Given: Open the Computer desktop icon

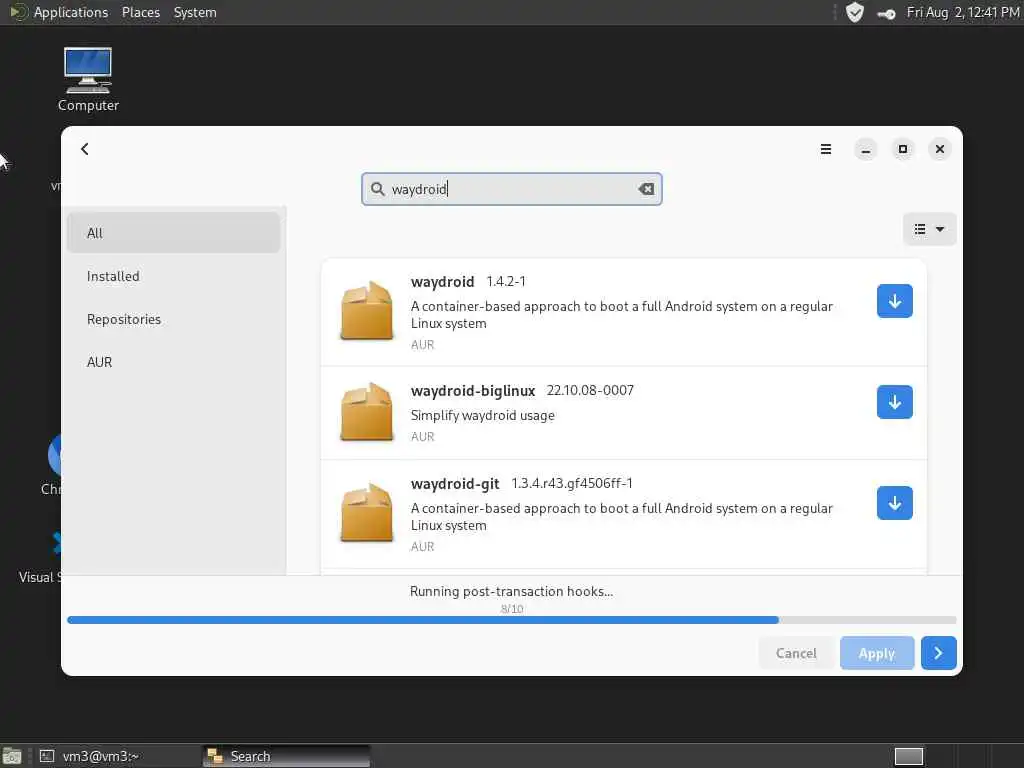Looking at the screenshot, I should coord(88,80).
